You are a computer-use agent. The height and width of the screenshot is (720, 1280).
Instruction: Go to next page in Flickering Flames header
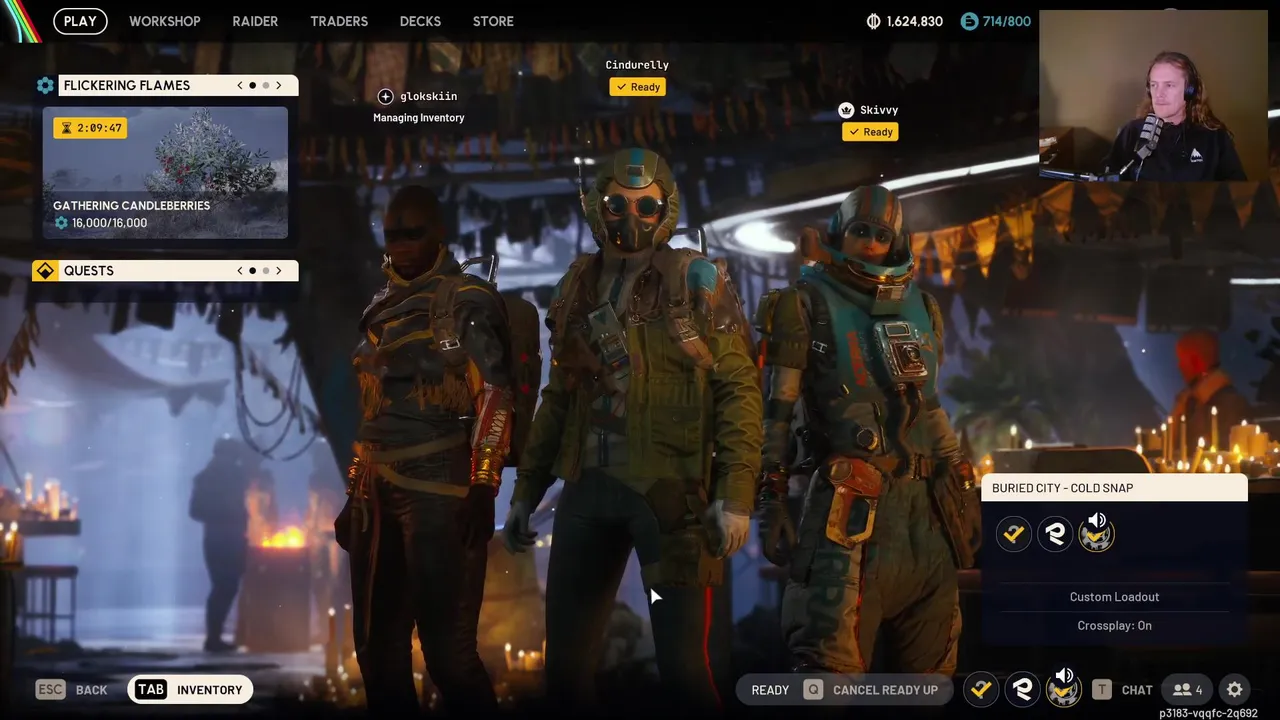coord(279,85)
